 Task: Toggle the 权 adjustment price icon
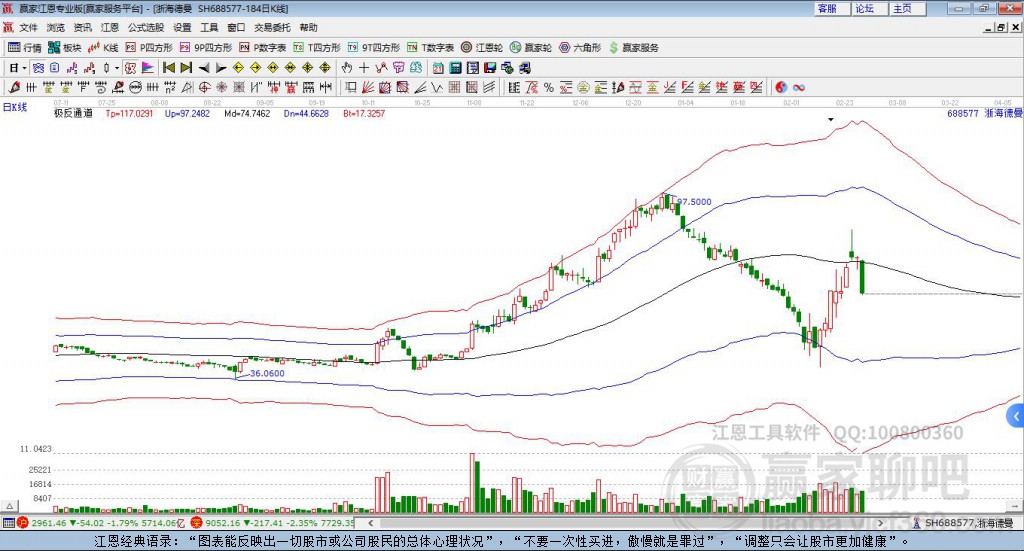click(x=130, y=68)
